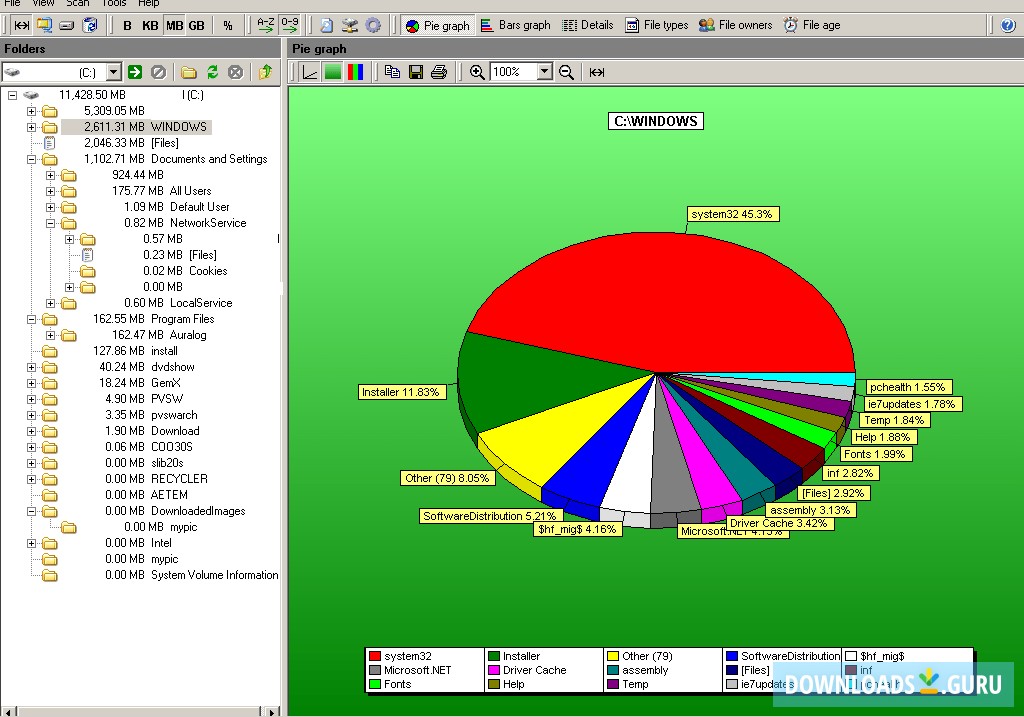Click the zoom in magnifier icon

pyautogui.click(x=477, y=72)
